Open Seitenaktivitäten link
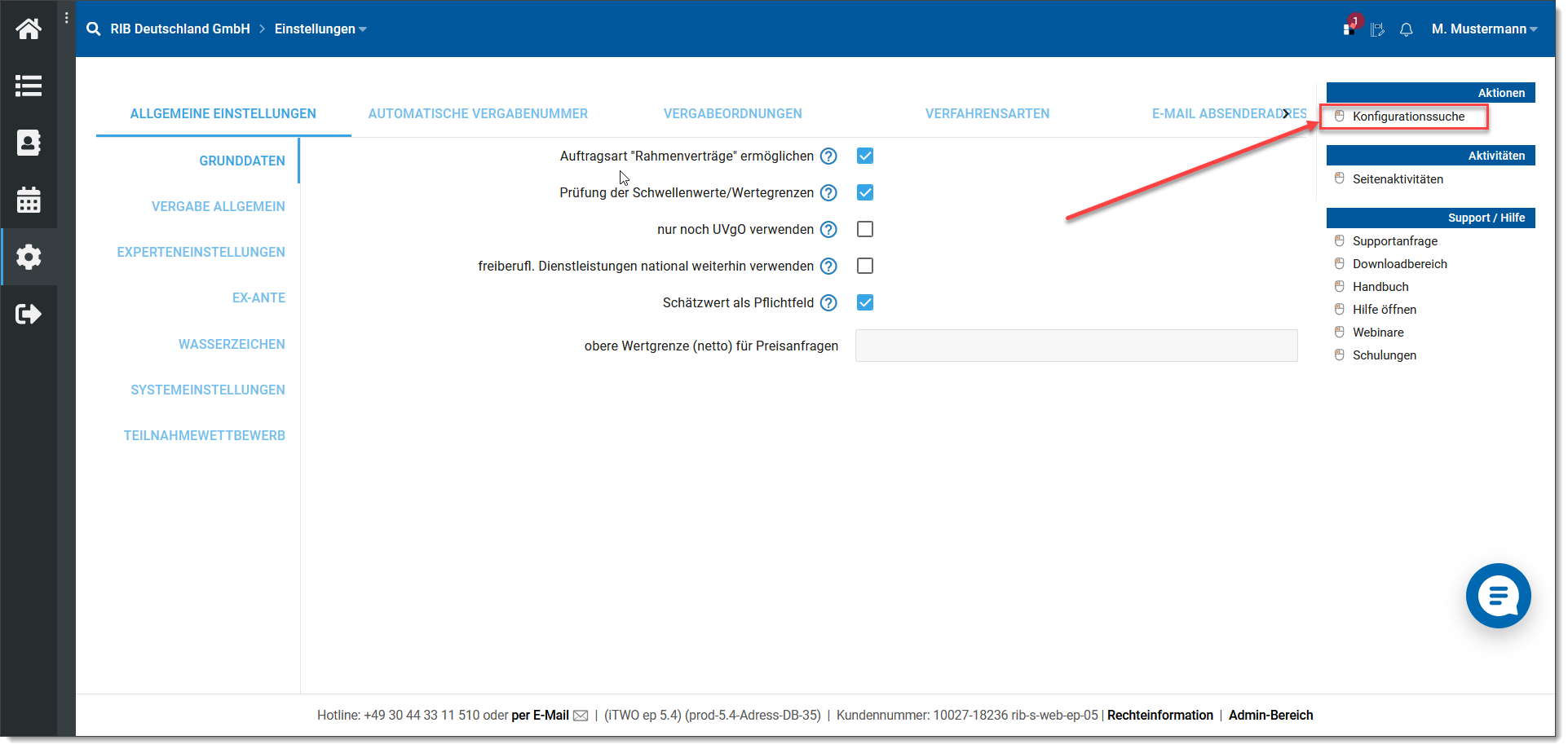1568x749 pixels. 1398,179
